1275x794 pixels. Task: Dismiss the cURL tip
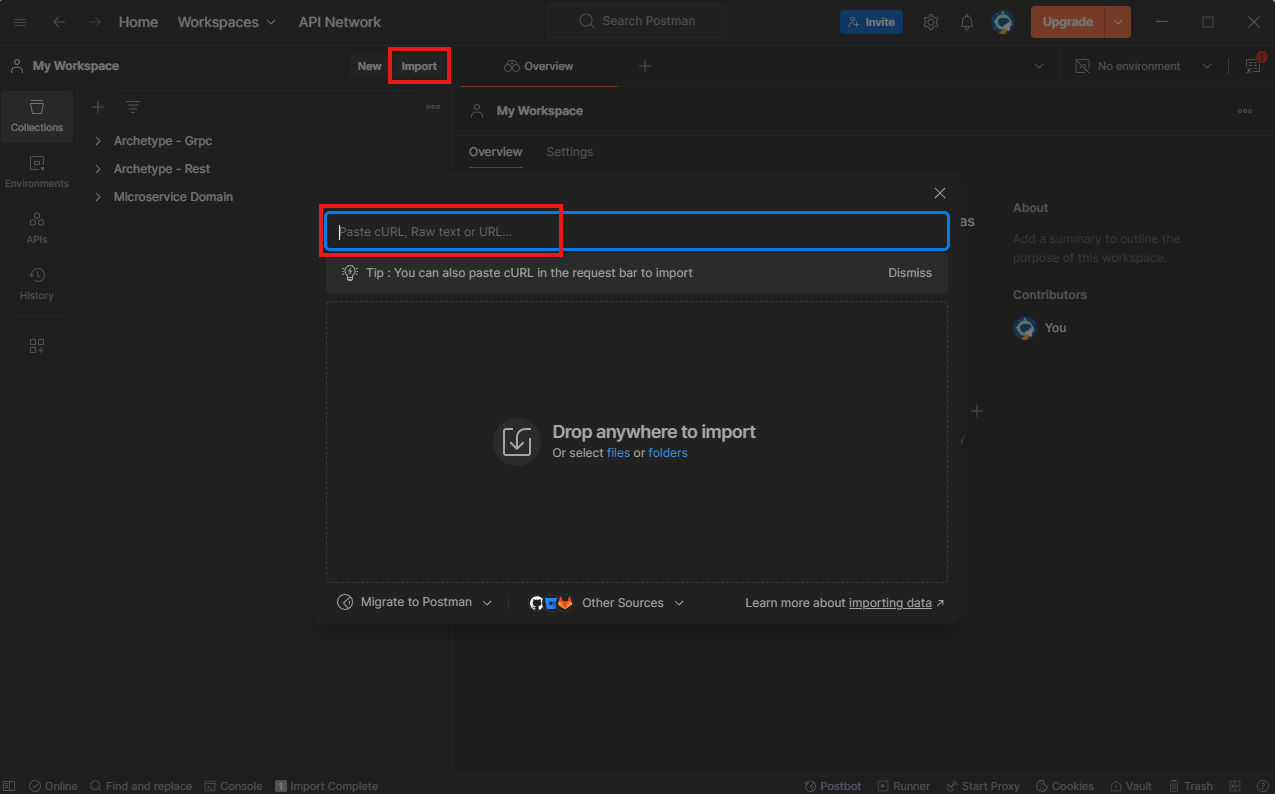[x=910, y=273]
